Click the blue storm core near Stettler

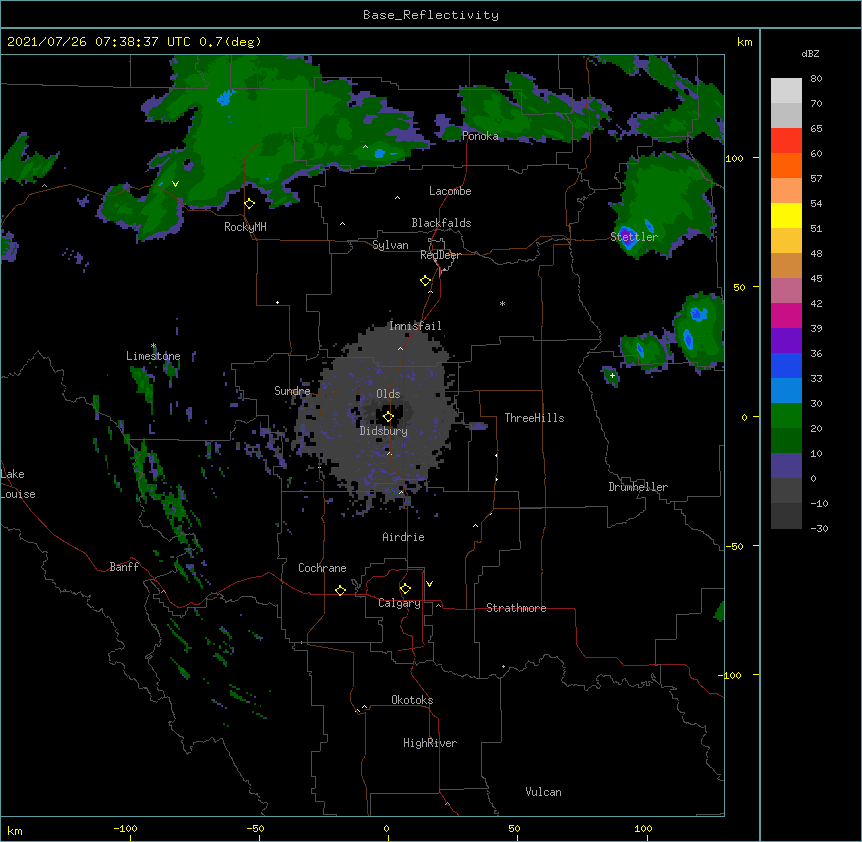click(628, 236)
